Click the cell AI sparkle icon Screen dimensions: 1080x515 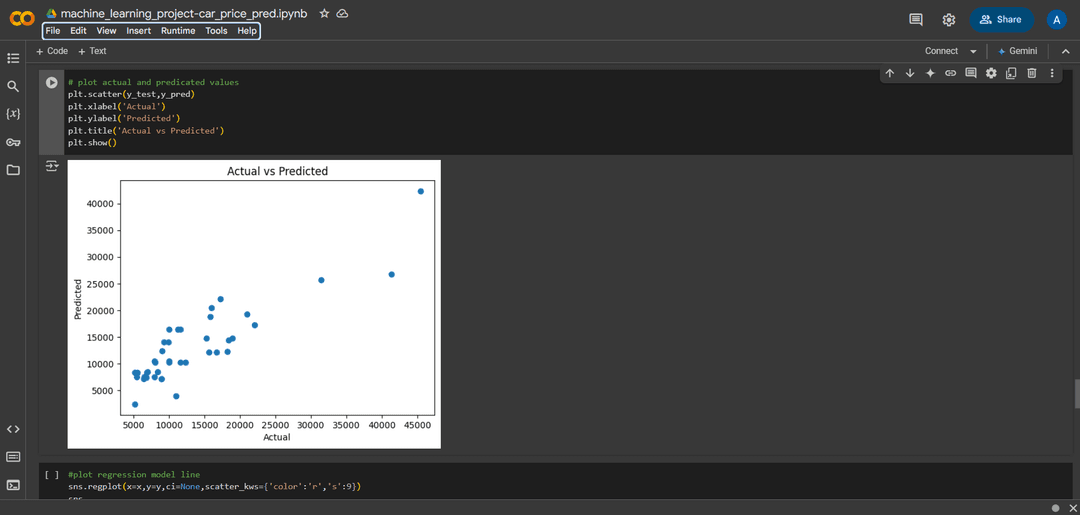coord(930,73)
